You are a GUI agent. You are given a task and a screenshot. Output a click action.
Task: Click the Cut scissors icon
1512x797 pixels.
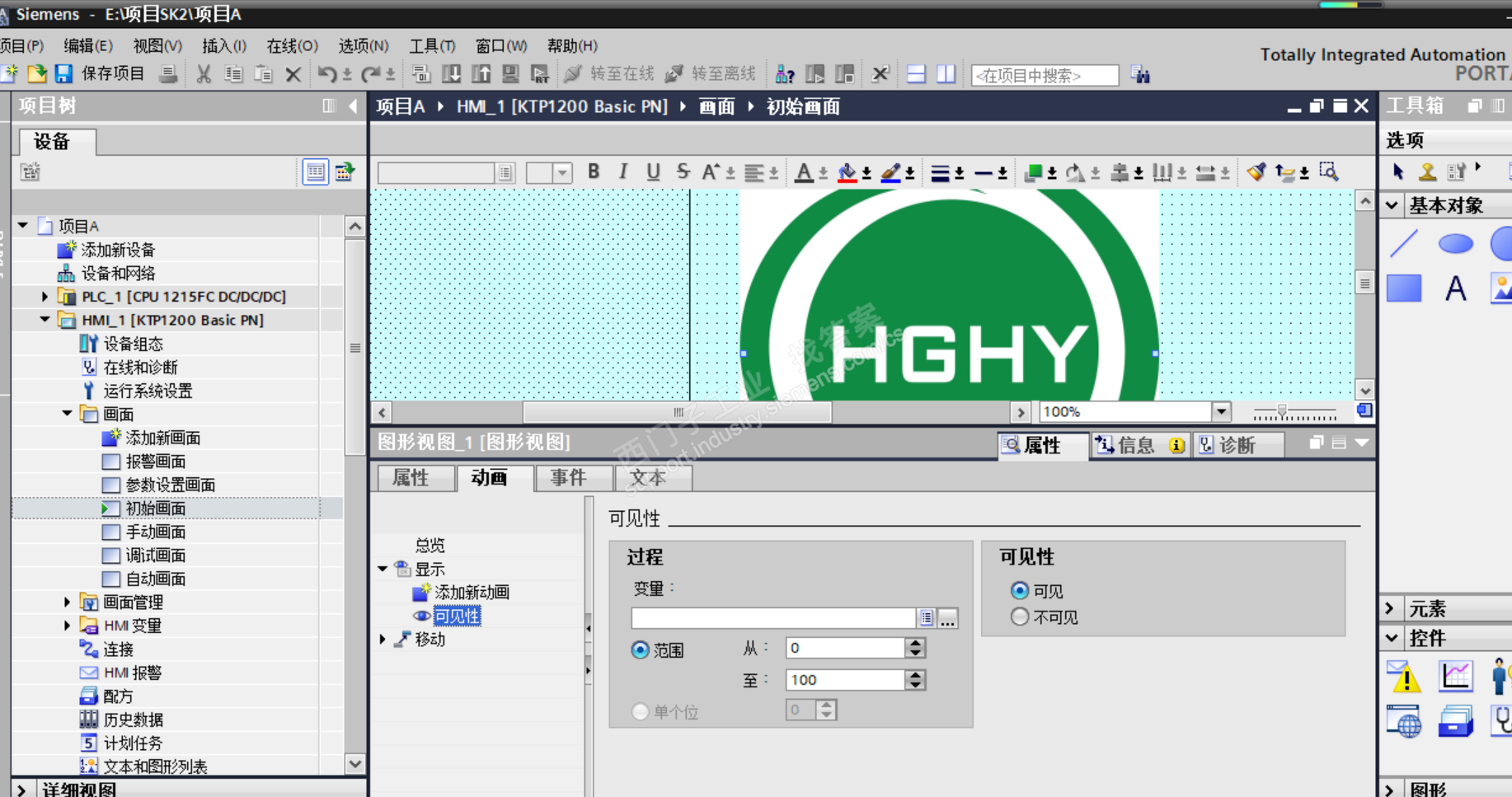coord(204,74)
